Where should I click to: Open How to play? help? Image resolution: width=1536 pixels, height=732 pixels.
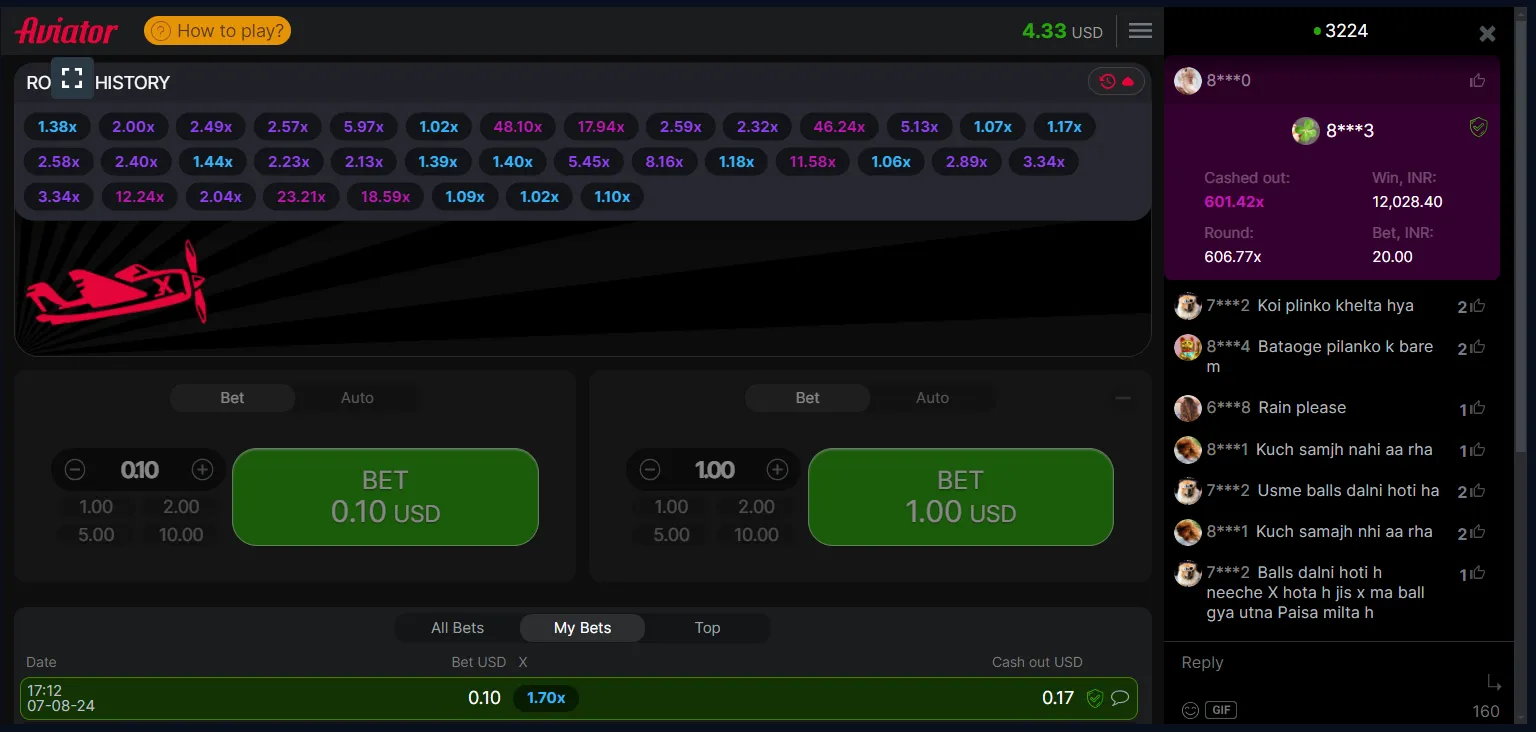[218, 31]
